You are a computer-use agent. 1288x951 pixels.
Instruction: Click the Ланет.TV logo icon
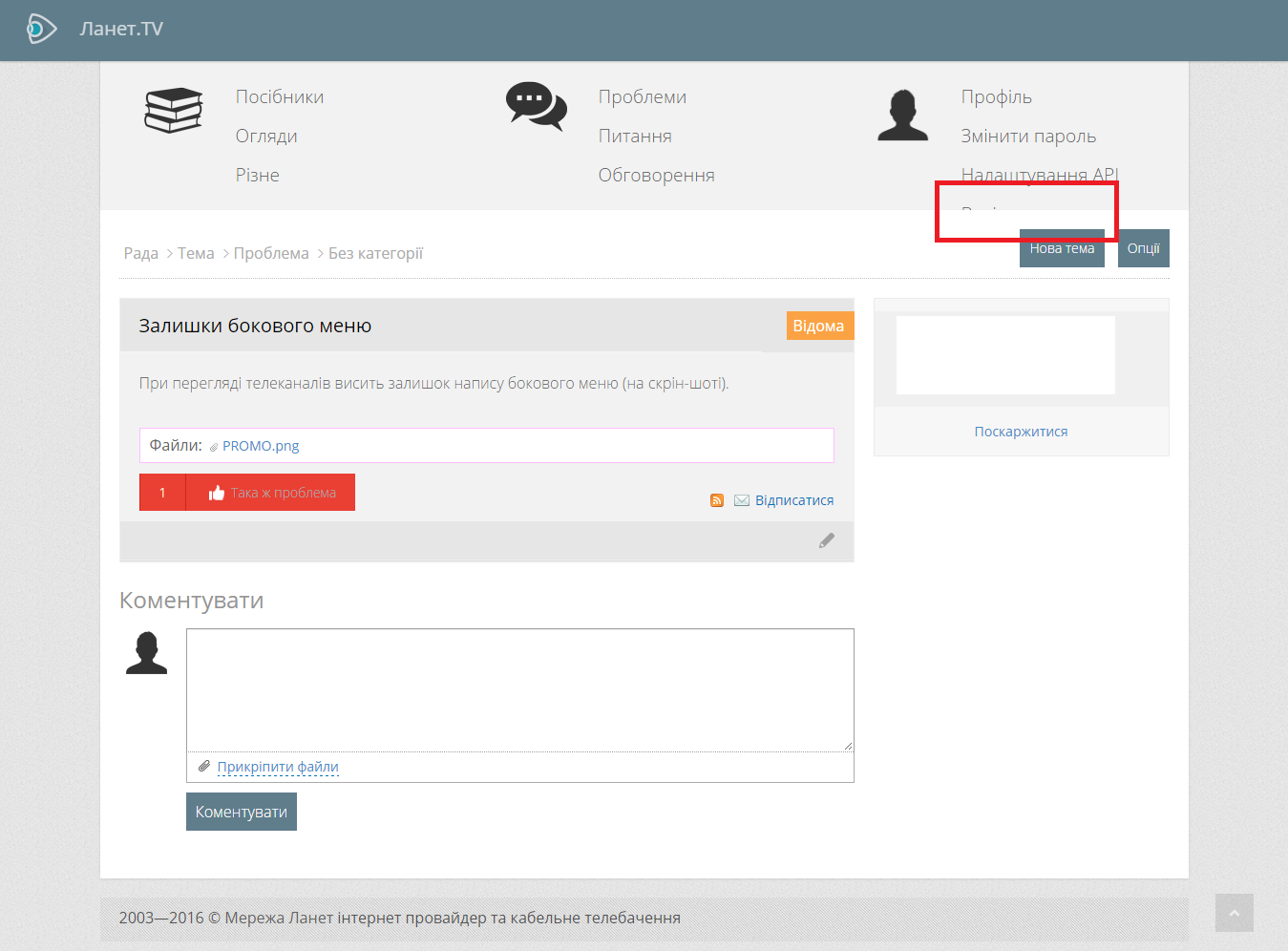click(41, 29)
